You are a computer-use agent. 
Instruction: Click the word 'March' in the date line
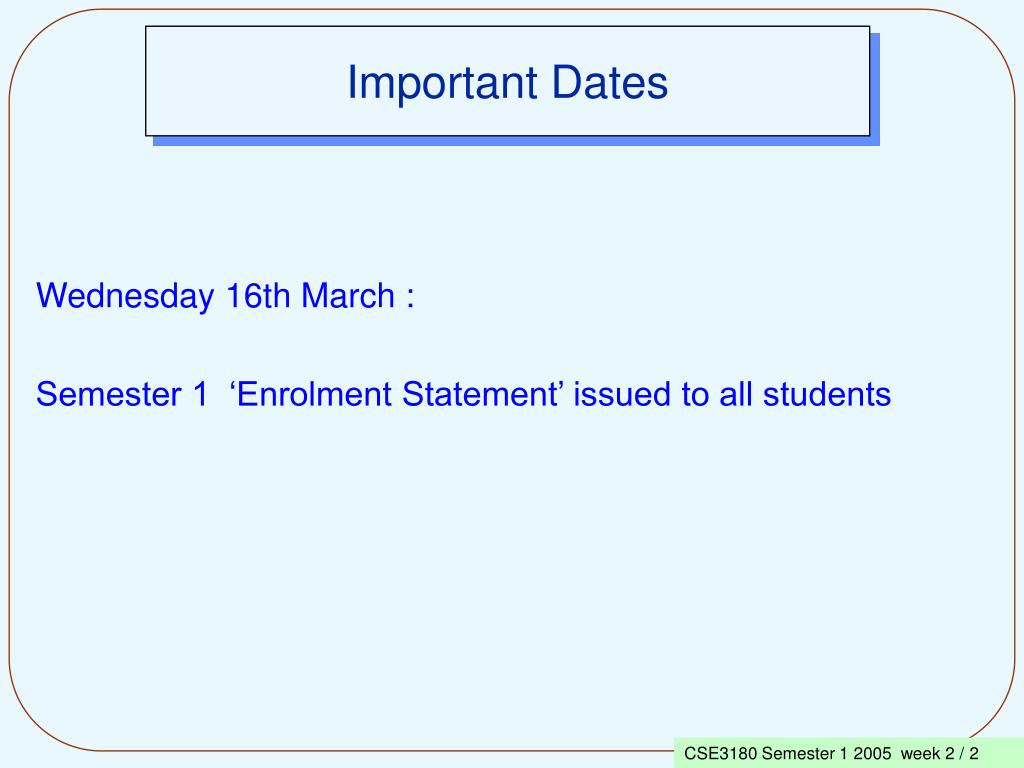tap(347, 295)
